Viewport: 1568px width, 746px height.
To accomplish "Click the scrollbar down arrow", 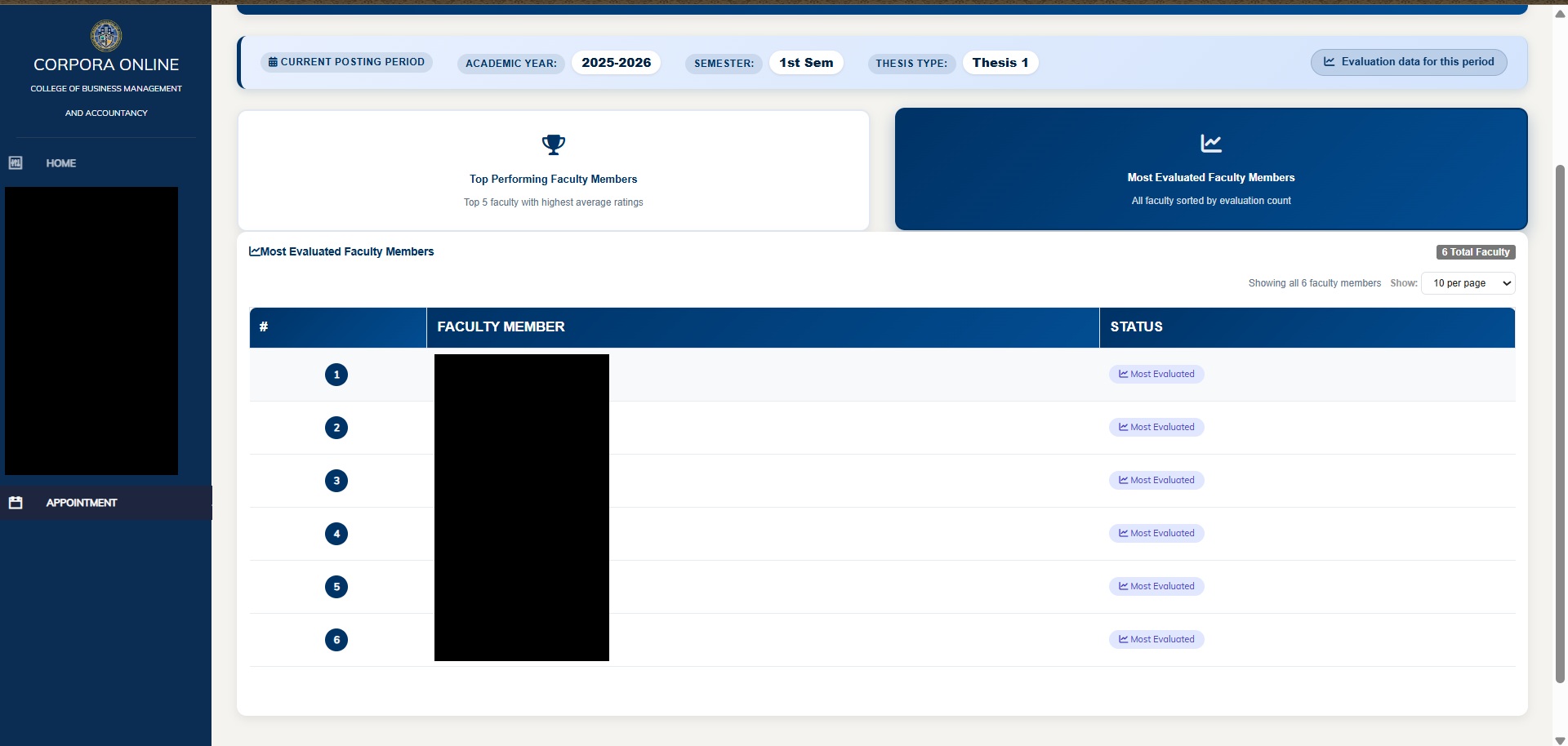I will [1560, 740].
